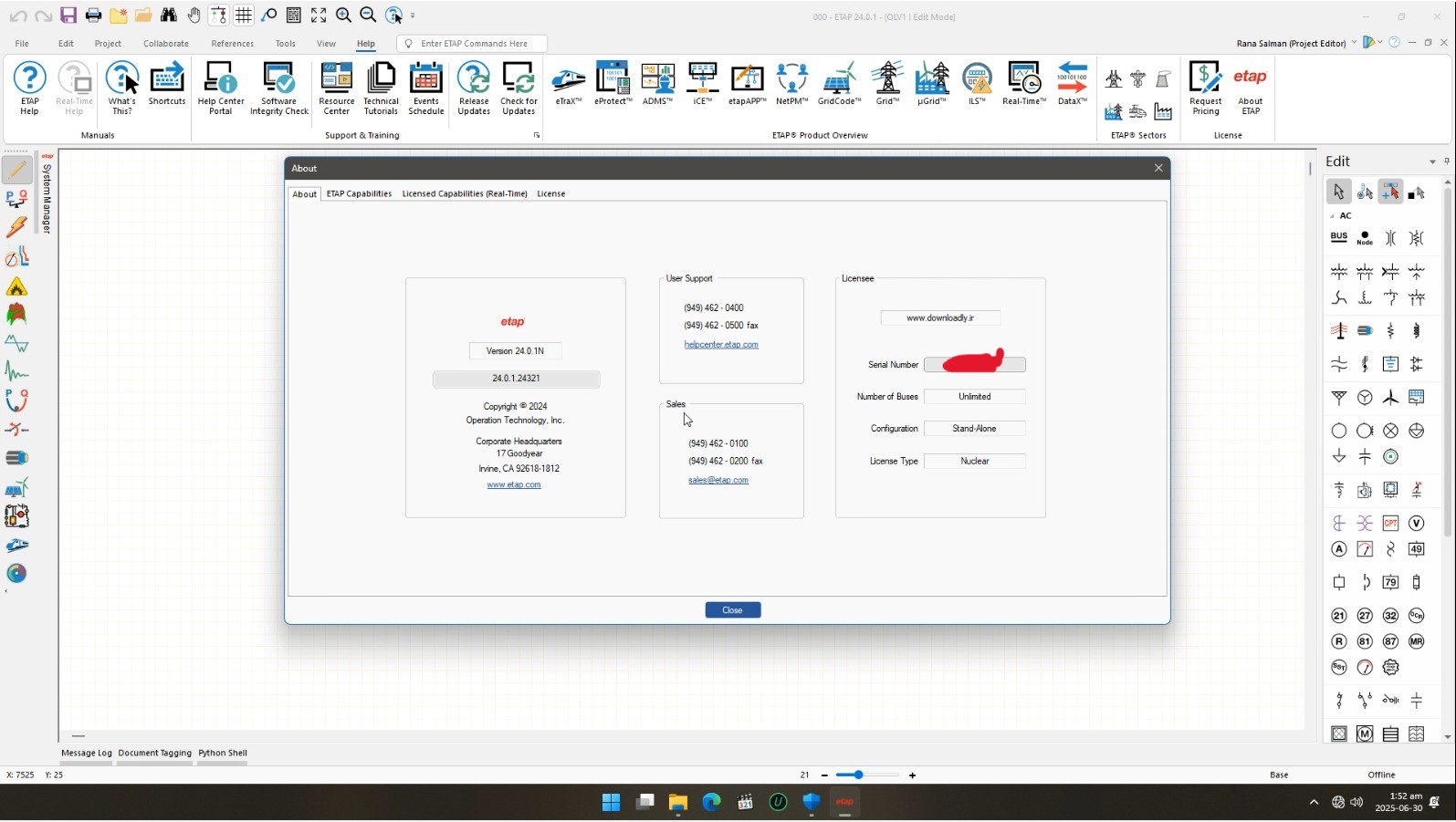1456x822 pixels.
Task: Open the etapAPP product overview
Action: point(747,84)
